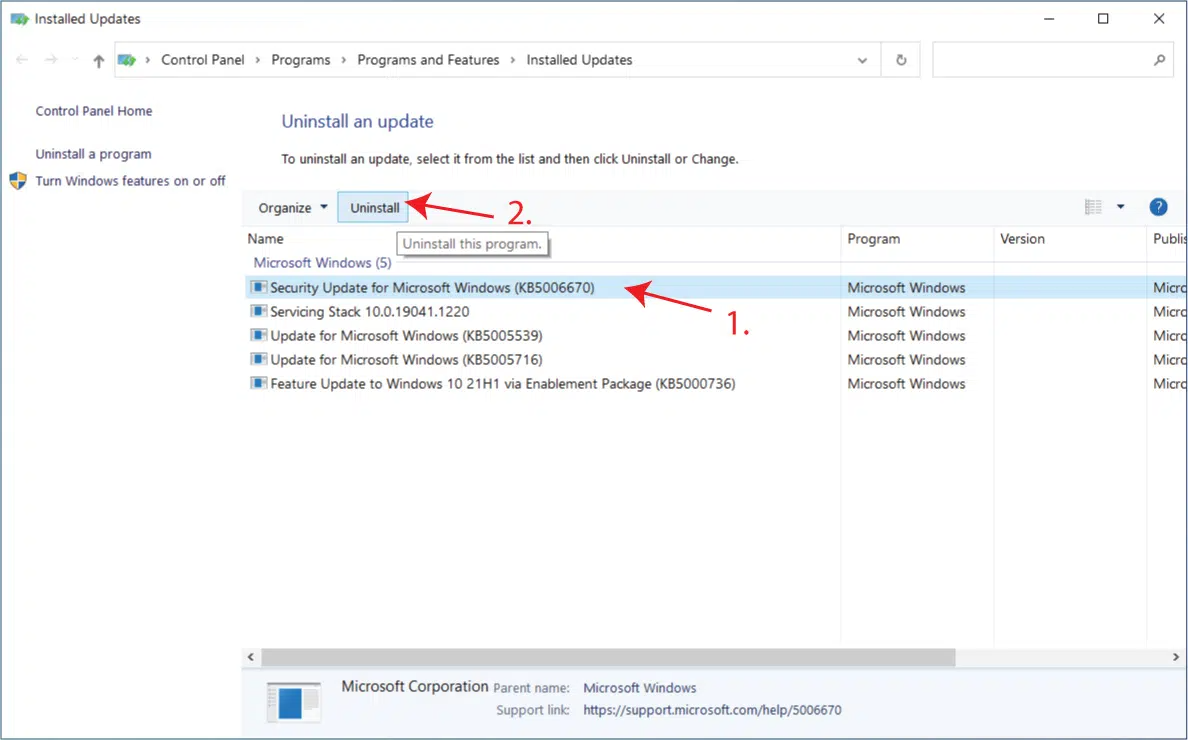This screenshot has height=740, width=1188.
Task: Open the recent locations chevron
Action: coord(74,60)
